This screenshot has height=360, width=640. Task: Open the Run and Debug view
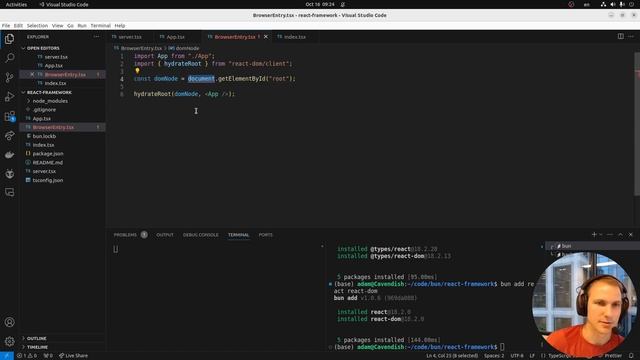tap(9, 97)
